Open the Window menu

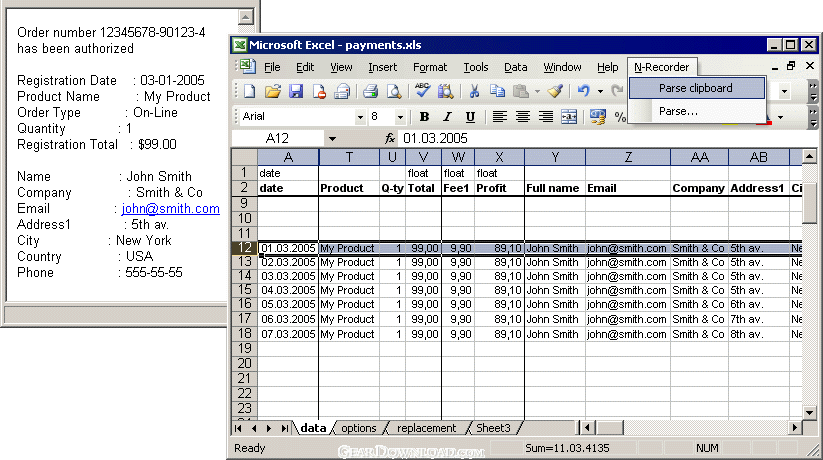(562, 67)
